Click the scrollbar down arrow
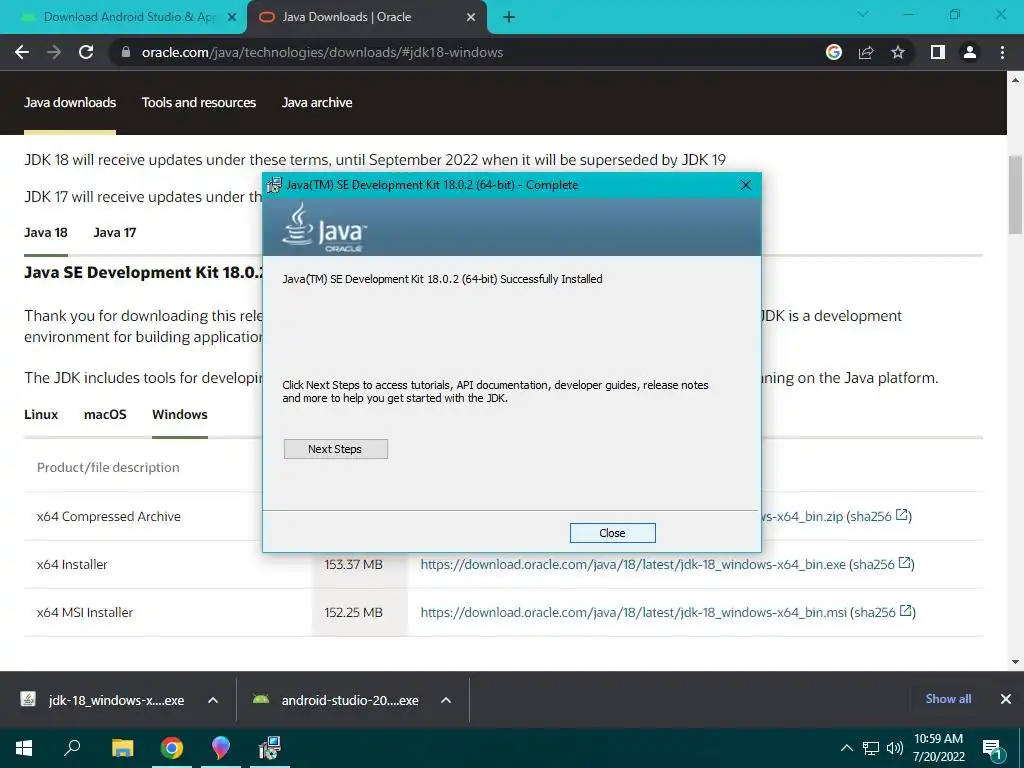The width and height of the screenshot is (1024, 768). [1015, 662]
